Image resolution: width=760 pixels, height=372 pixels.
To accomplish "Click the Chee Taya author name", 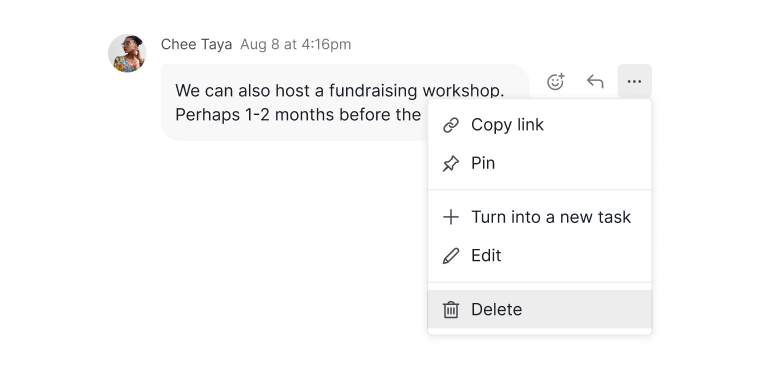I will [196, 45].
